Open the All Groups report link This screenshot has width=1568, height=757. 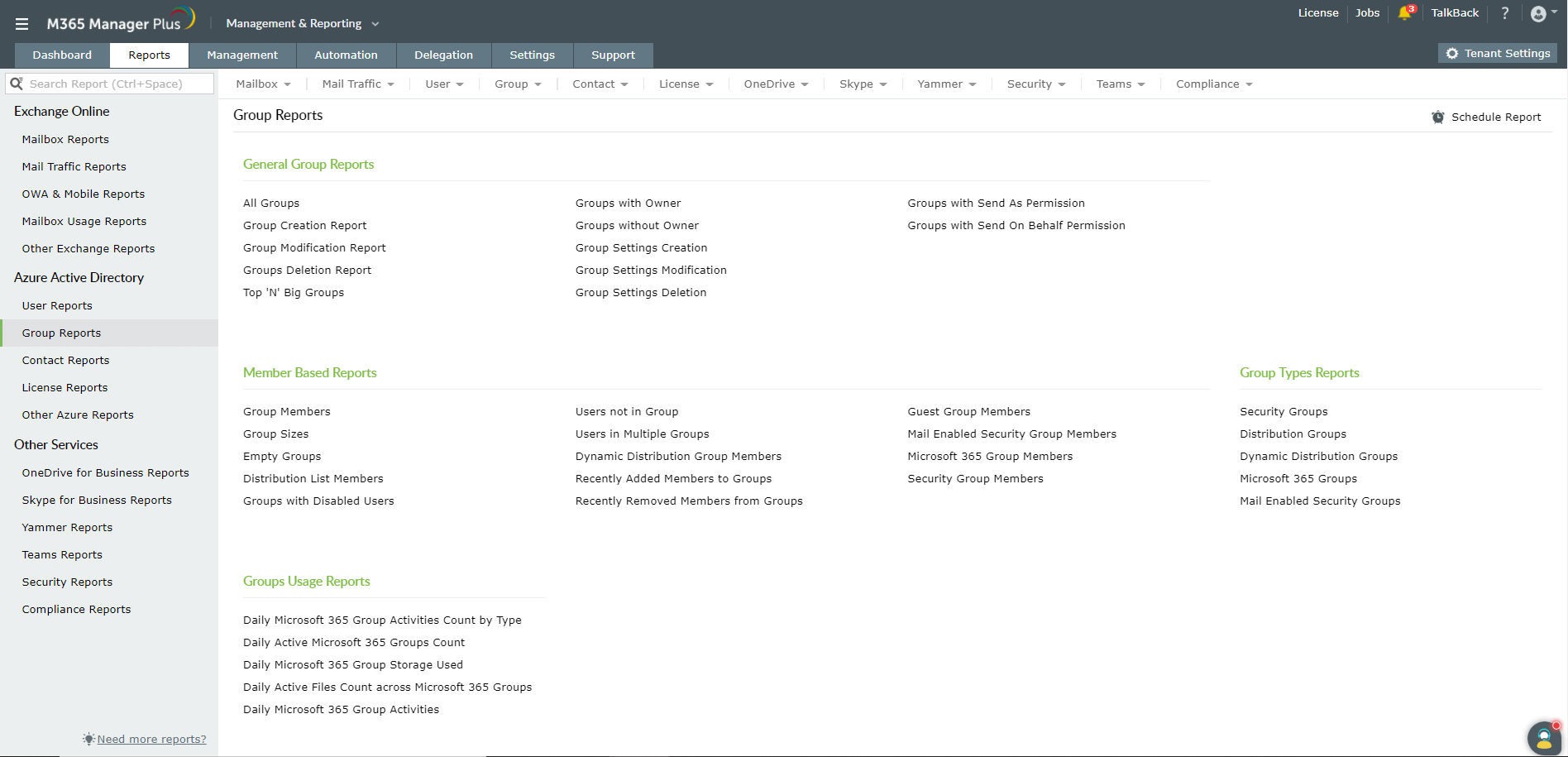271,203
